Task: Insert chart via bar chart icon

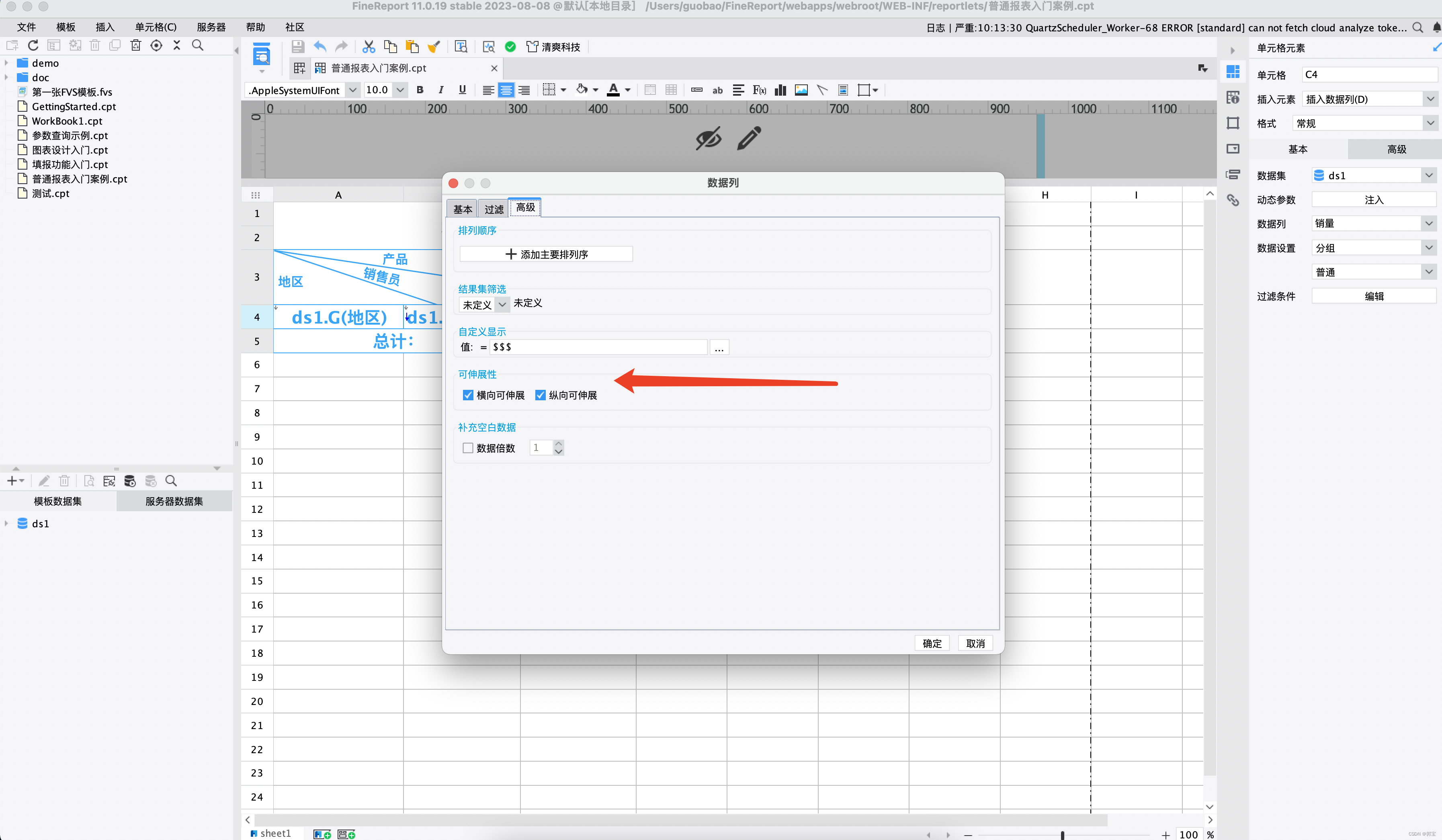Action: coord(780,90)
